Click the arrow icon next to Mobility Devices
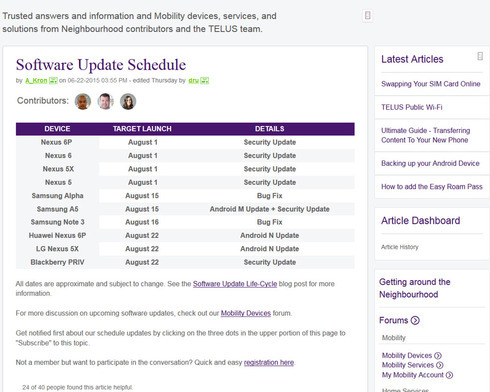The image size is (490, 392). click(438, 356)
